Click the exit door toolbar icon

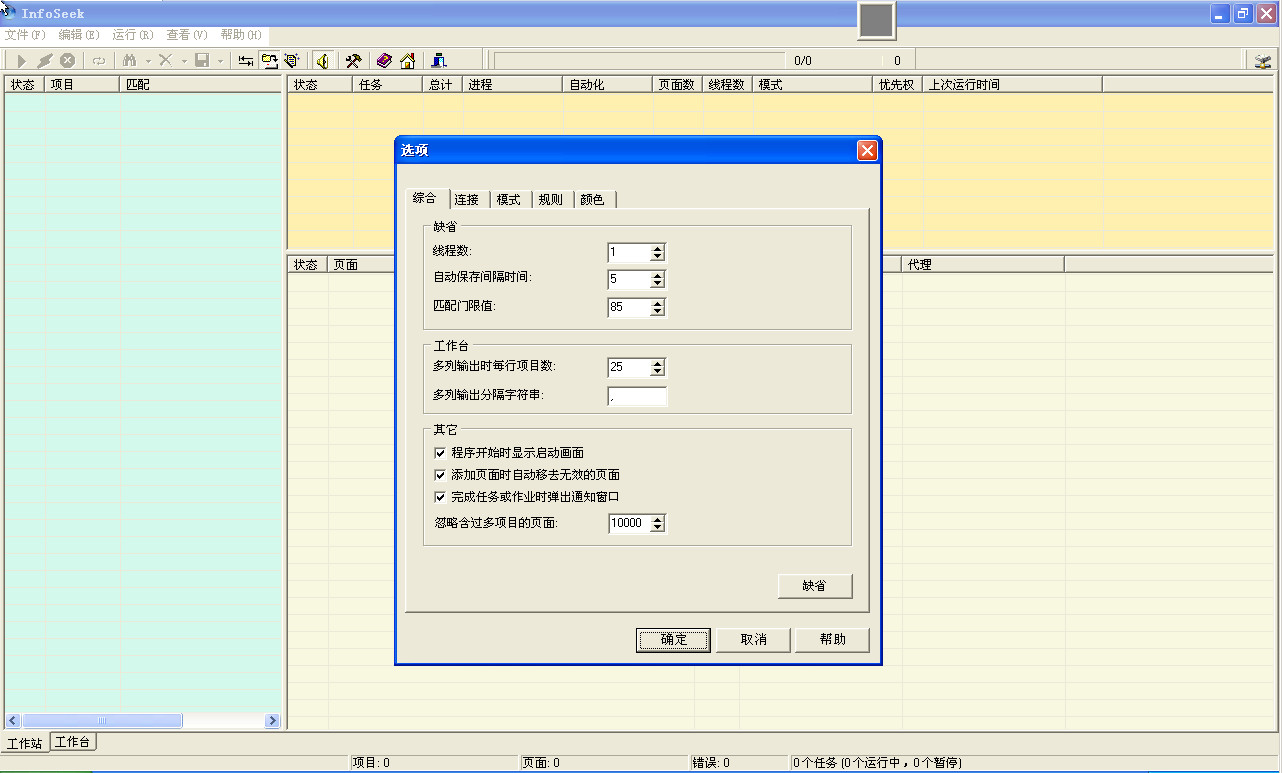(x=438, y=61)
